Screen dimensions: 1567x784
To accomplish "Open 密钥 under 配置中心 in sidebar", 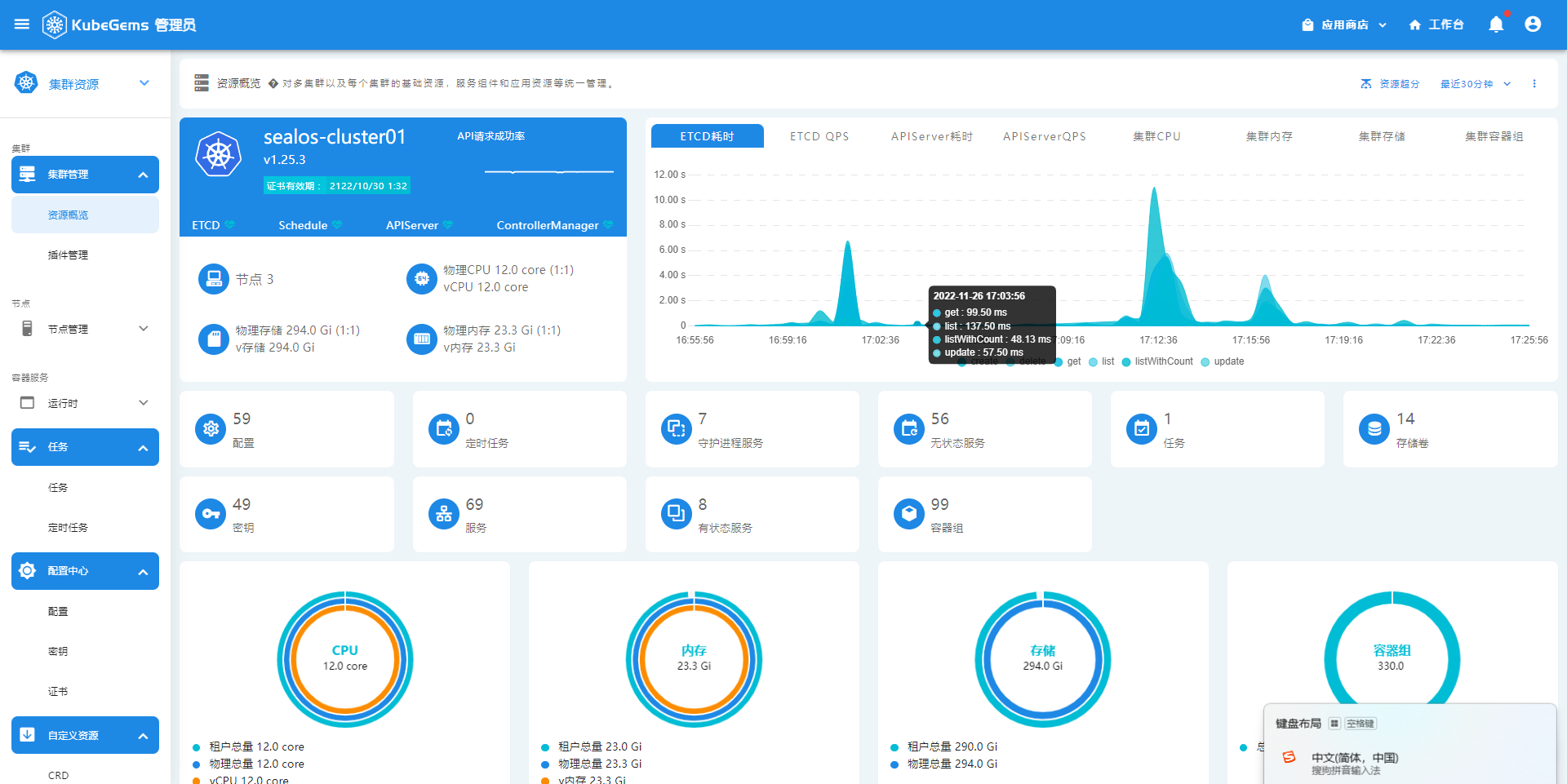I will point(85,652).
